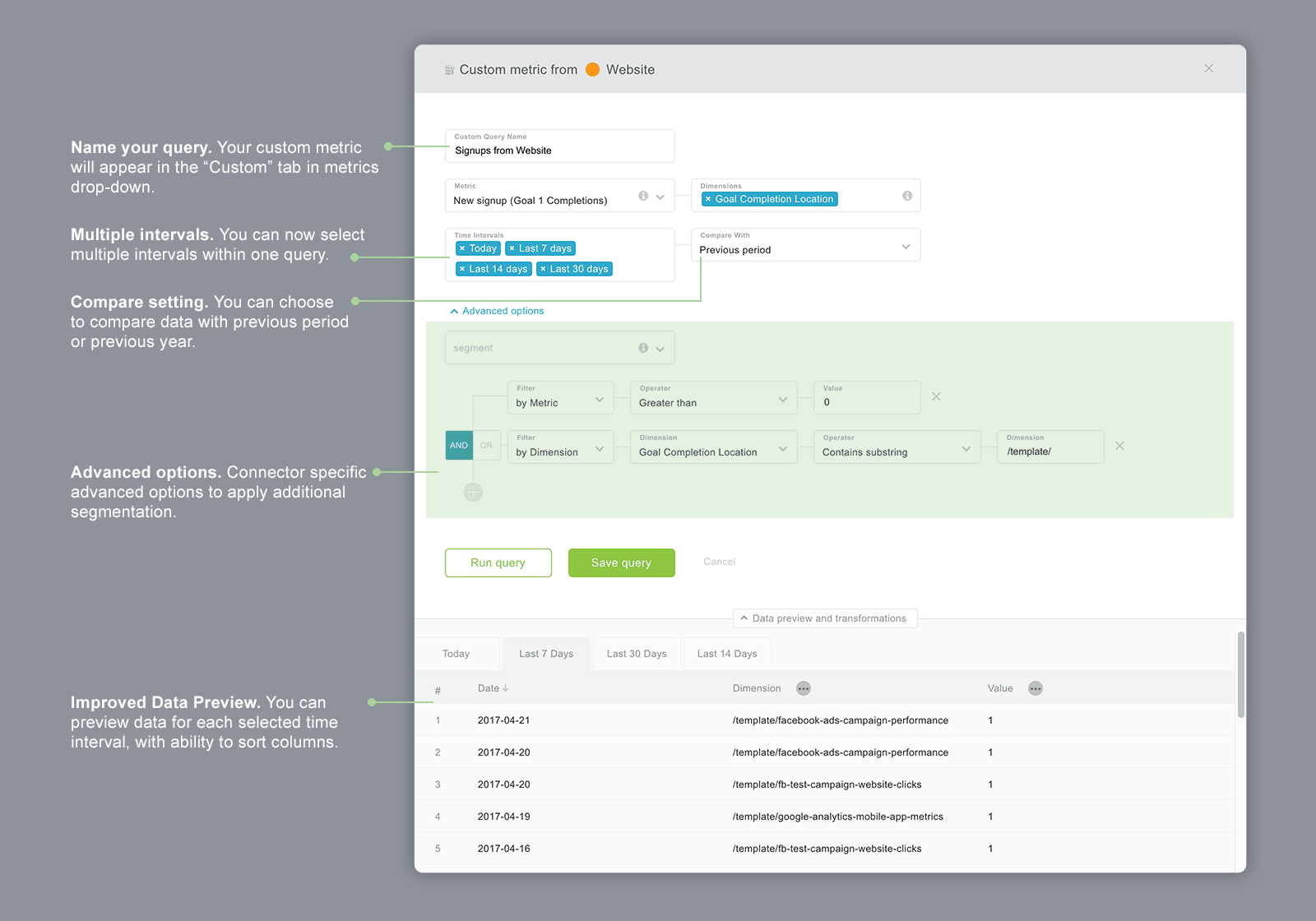Click the Save query button

[621, 562]
